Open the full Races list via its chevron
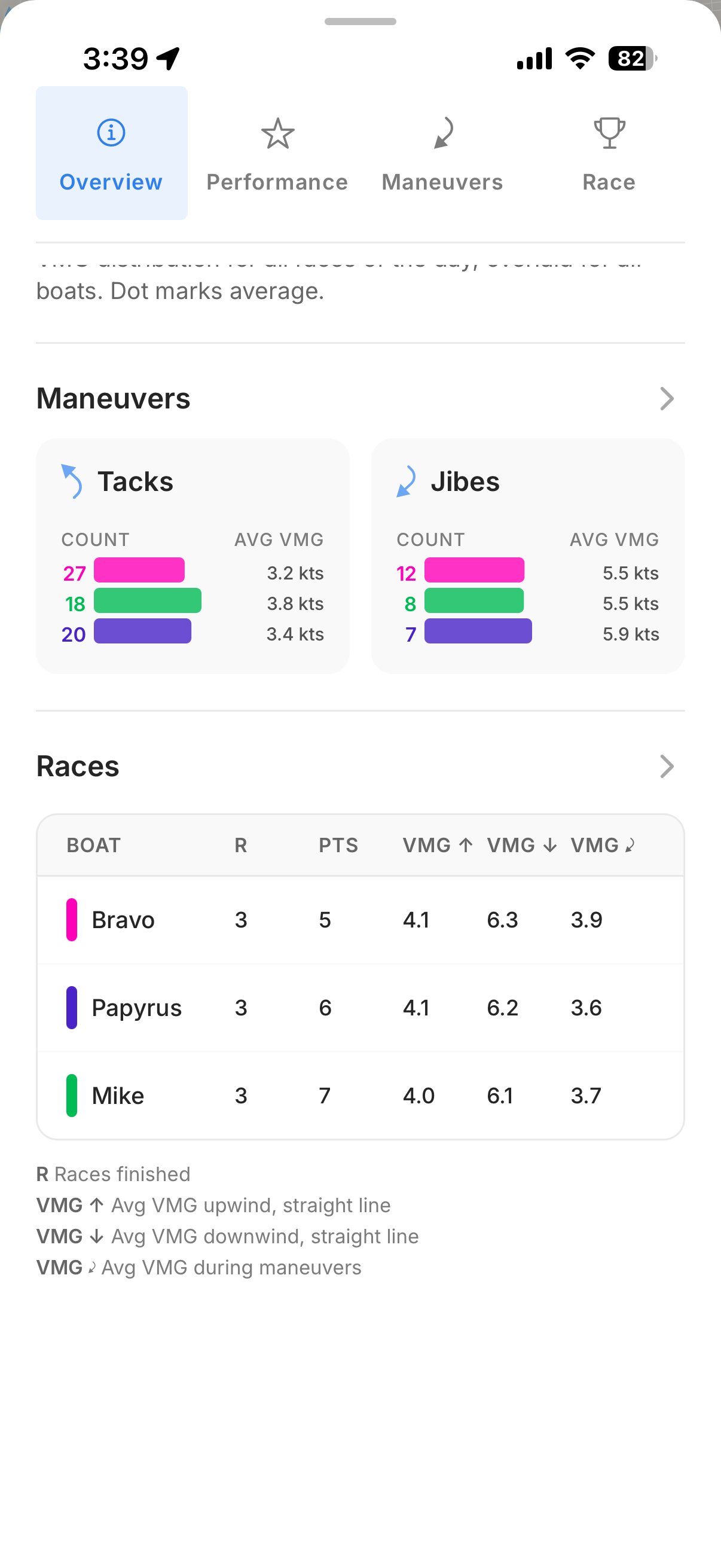Viewport: 721px width, 1568px height. tap(667, 767)
